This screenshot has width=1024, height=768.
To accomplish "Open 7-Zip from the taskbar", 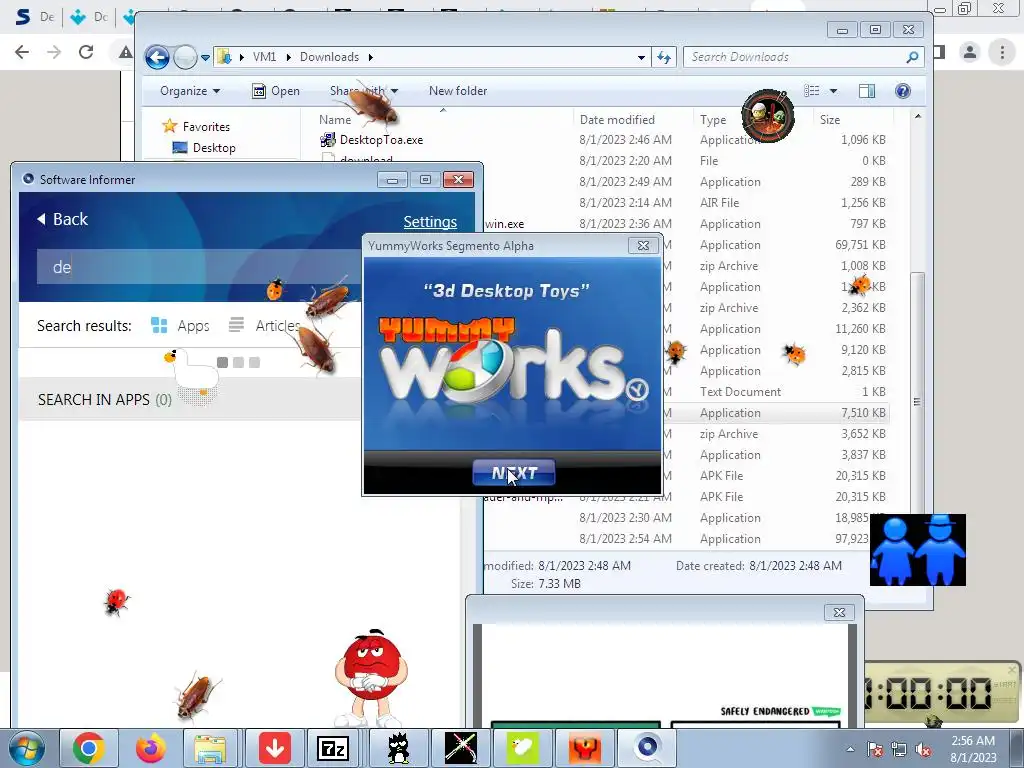I will tap(333, 748).
